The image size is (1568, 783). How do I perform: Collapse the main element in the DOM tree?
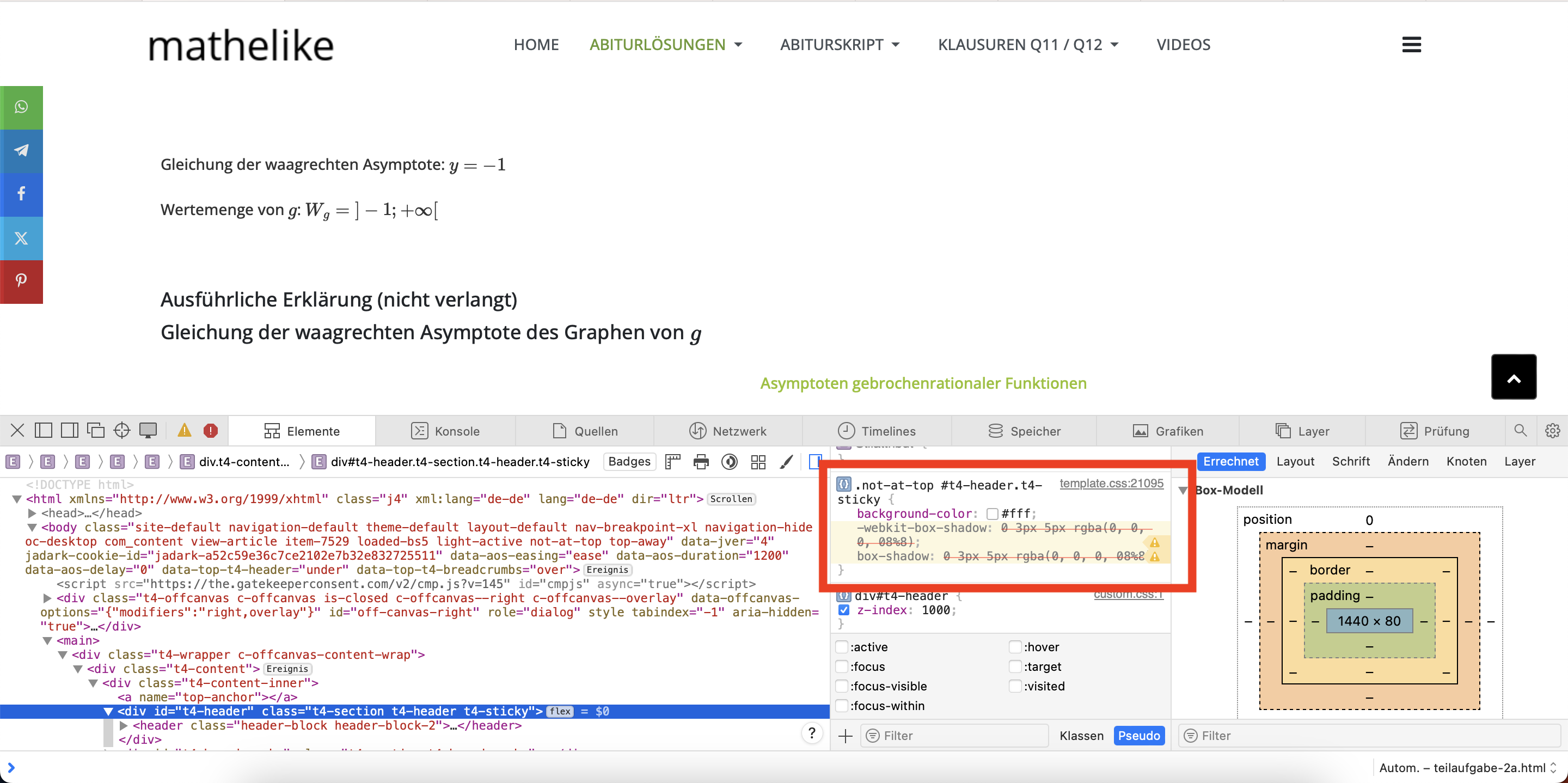click(47, 640)
